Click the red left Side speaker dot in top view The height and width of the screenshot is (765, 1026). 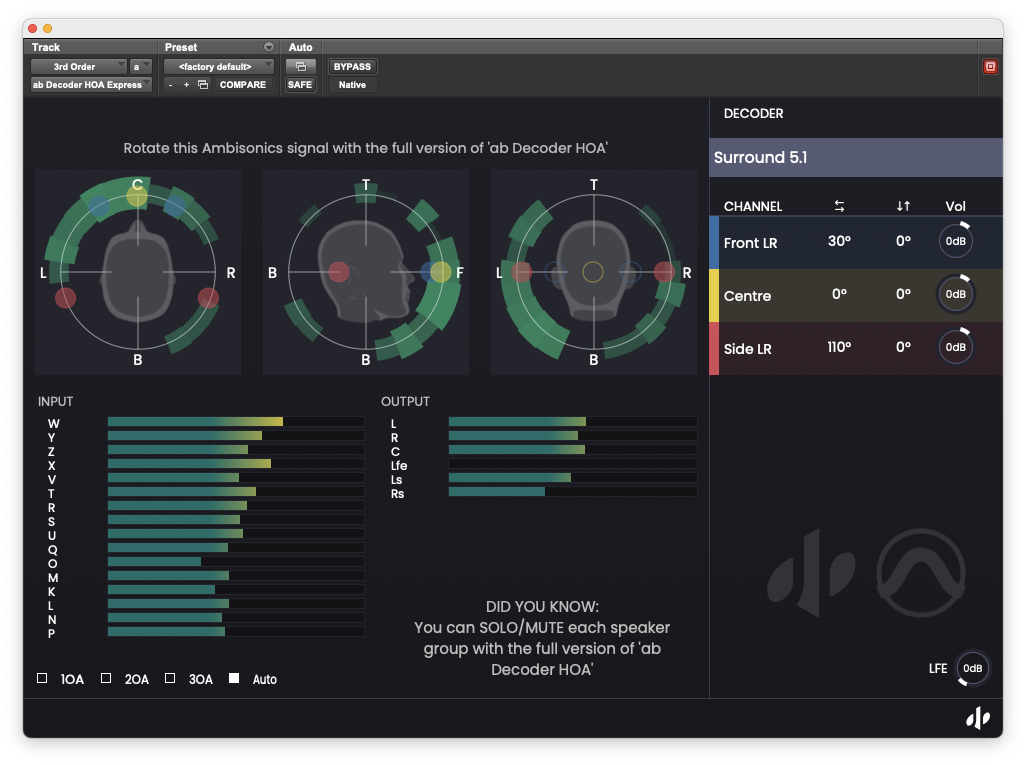(x=65, y=298)
